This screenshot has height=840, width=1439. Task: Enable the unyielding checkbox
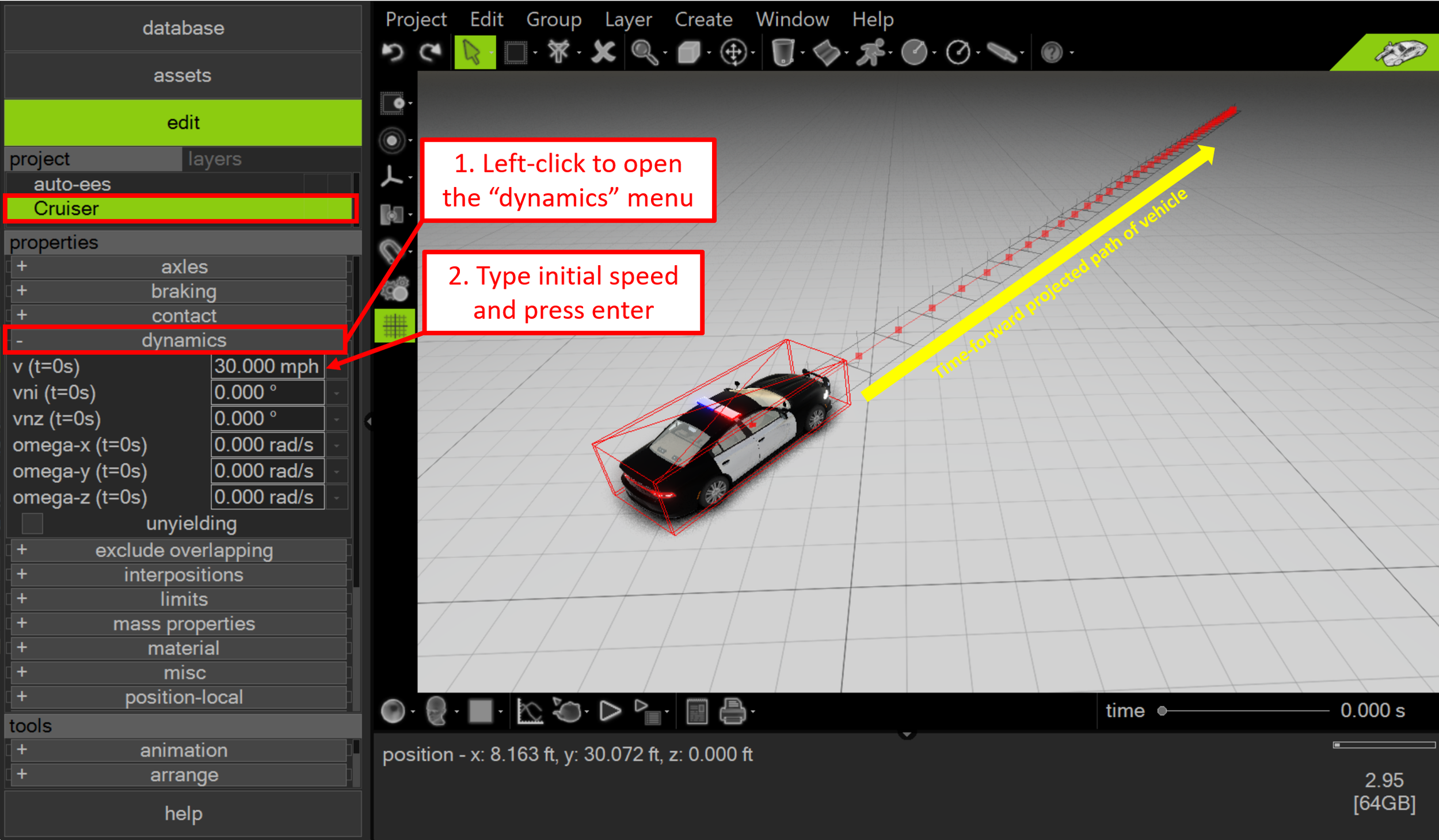[x=32, y=524]
